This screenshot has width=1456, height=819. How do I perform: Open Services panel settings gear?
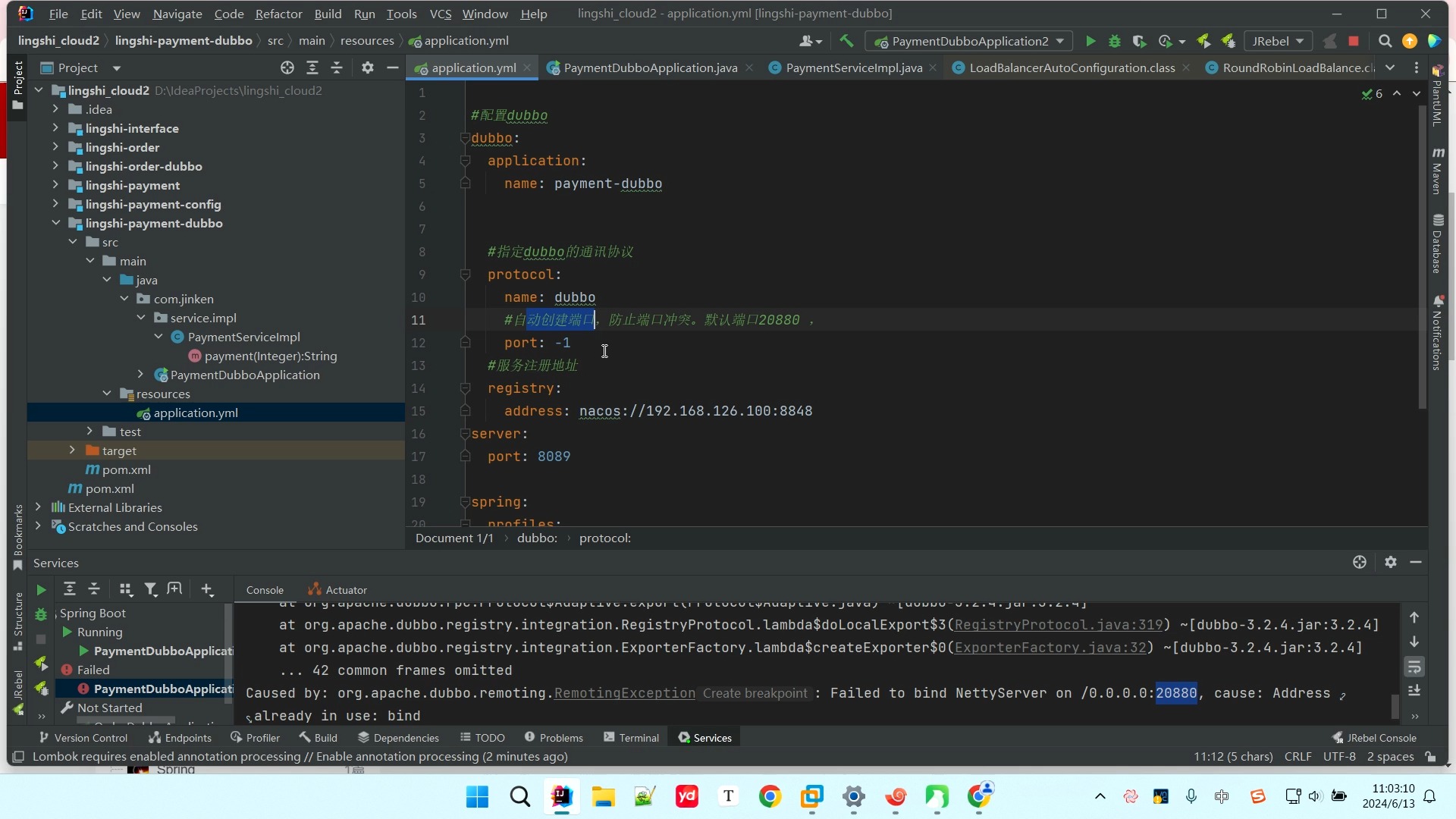point(1390,562)
